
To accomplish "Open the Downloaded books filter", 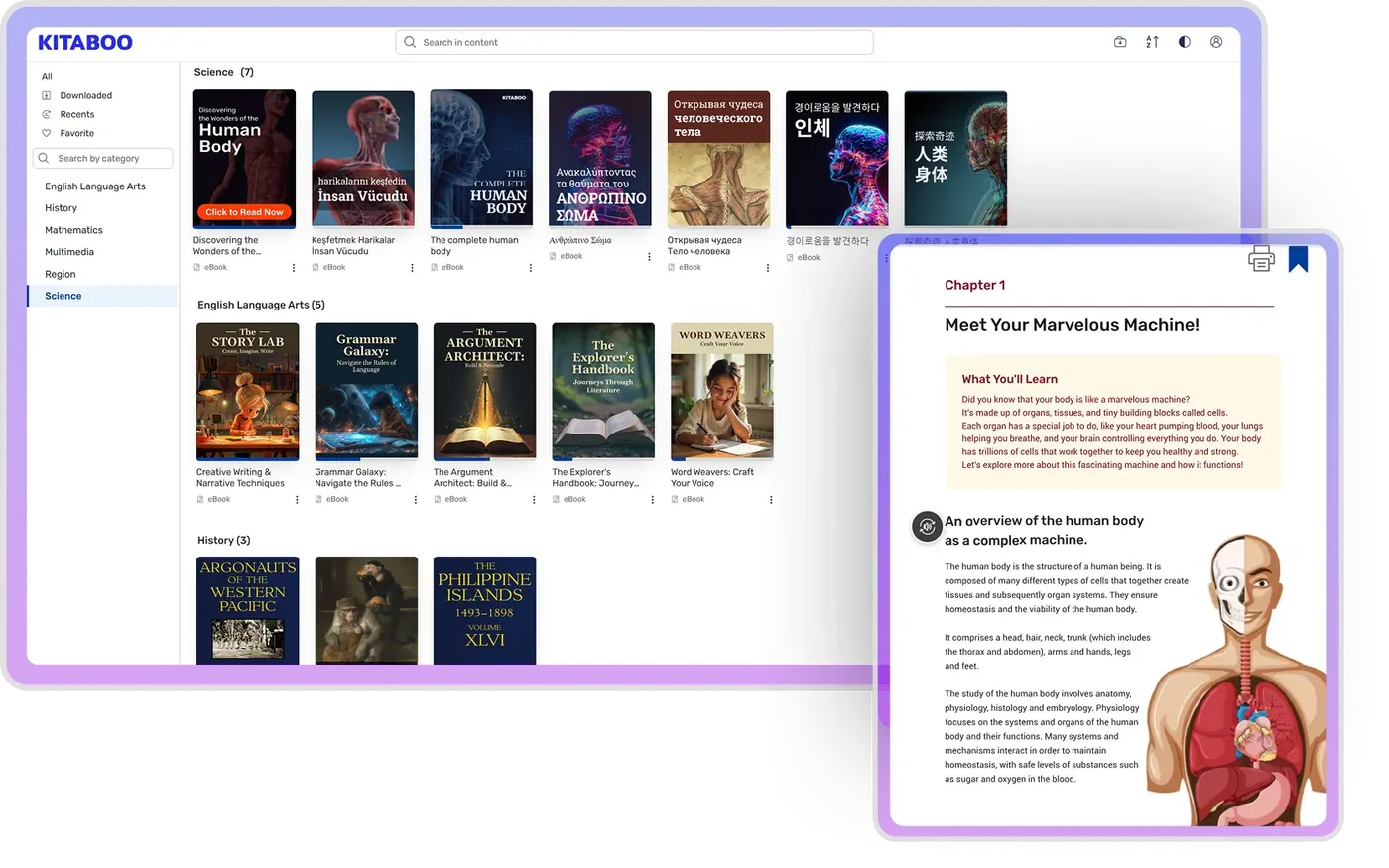I will point(85,95).
